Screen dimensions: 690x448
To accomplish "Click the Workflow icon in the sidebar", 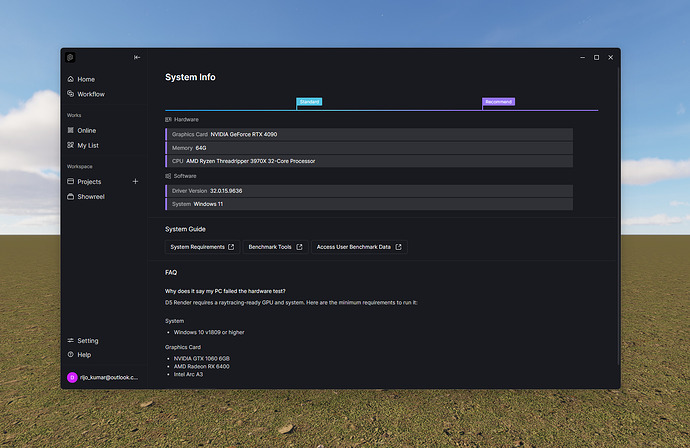I will [x=70, y=94].
